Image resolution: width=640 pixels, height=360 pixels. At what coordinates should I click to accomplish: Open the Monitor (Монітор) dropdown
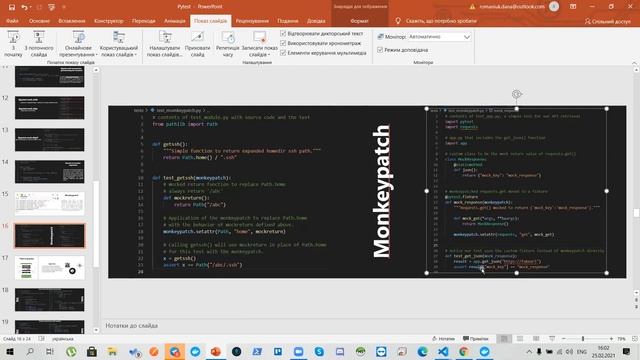(440, 37)
